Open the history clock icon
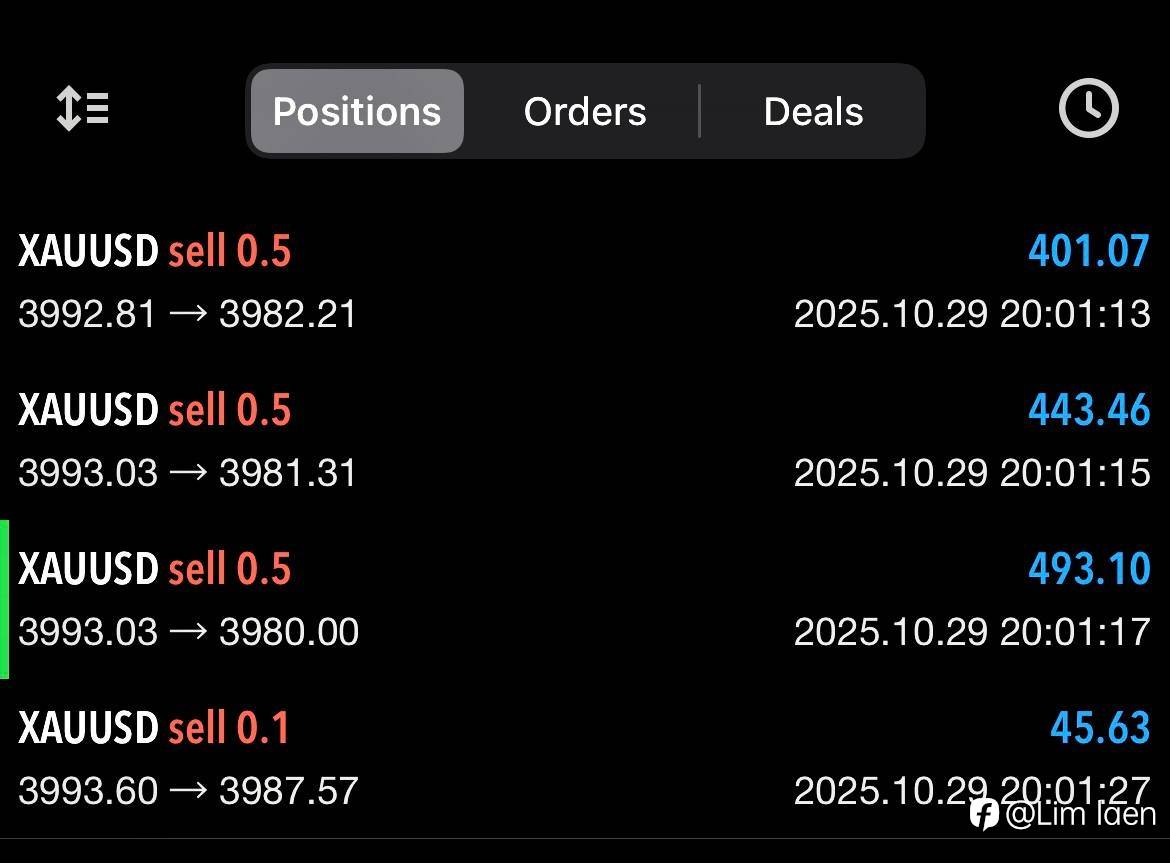 [x=1088, y=108]
